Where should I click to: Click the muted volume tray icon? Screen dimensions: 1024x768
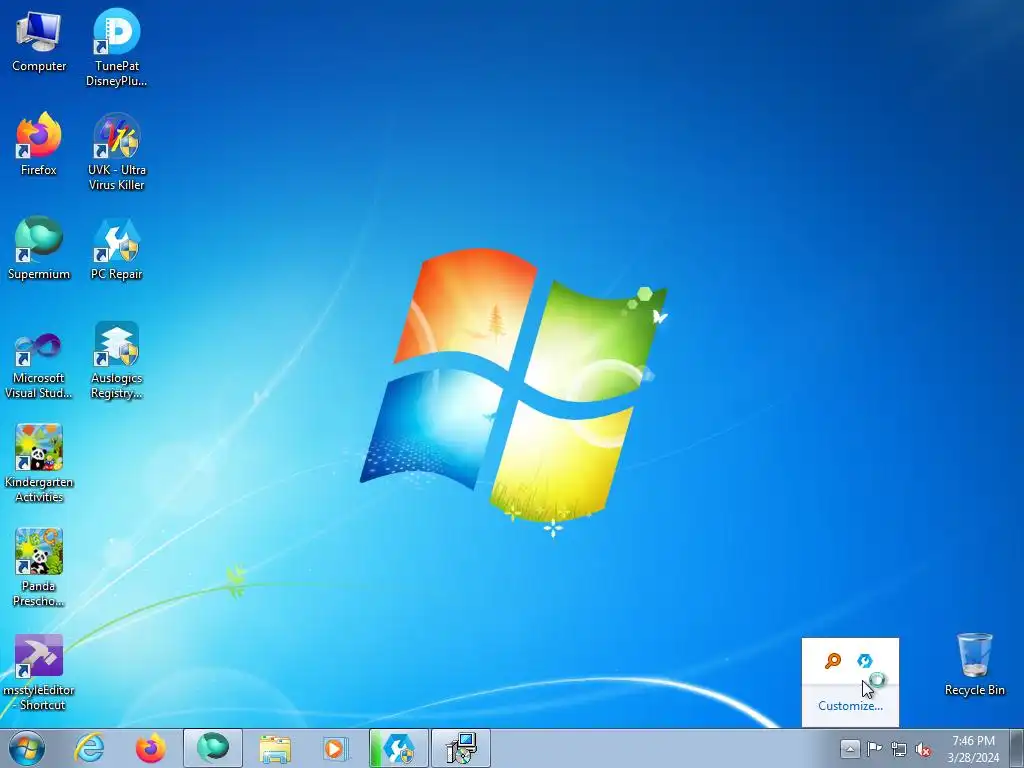(923, 749)
